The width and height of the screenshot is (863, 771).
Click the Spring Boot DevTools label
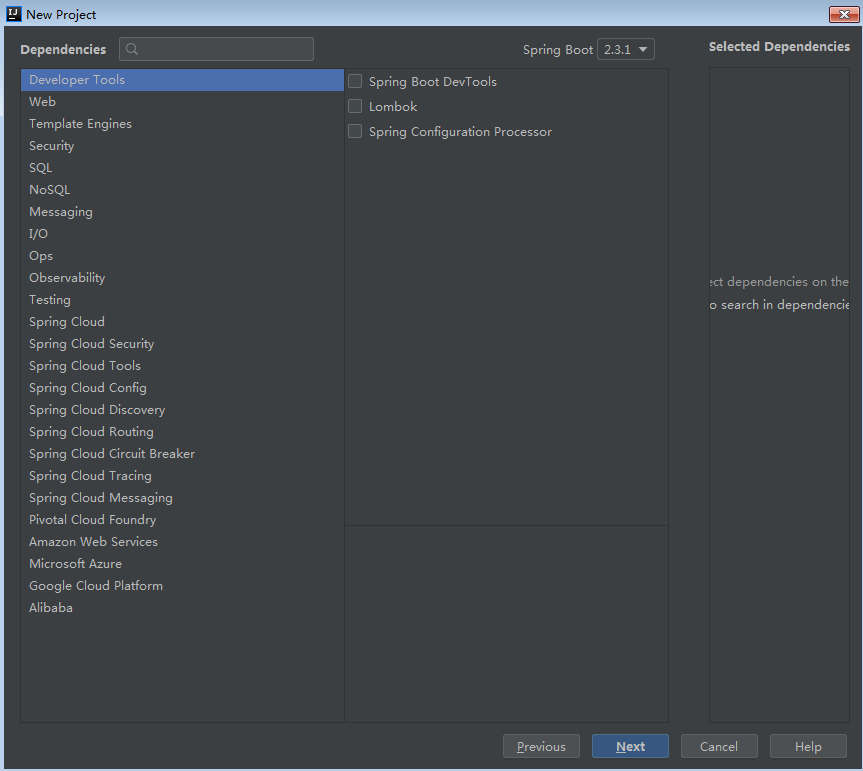click(x=433, y=82)
